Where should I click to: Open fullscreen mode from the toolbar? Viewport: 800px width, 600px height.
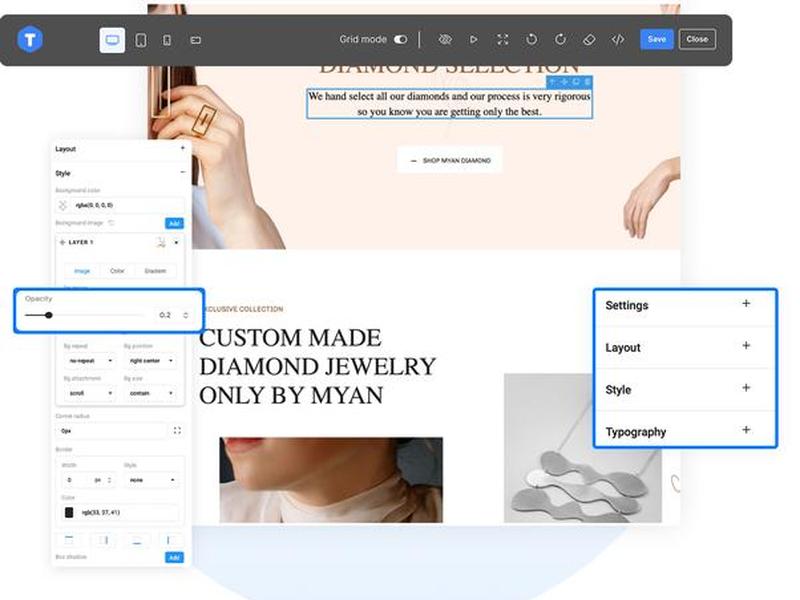coord(503,39)
